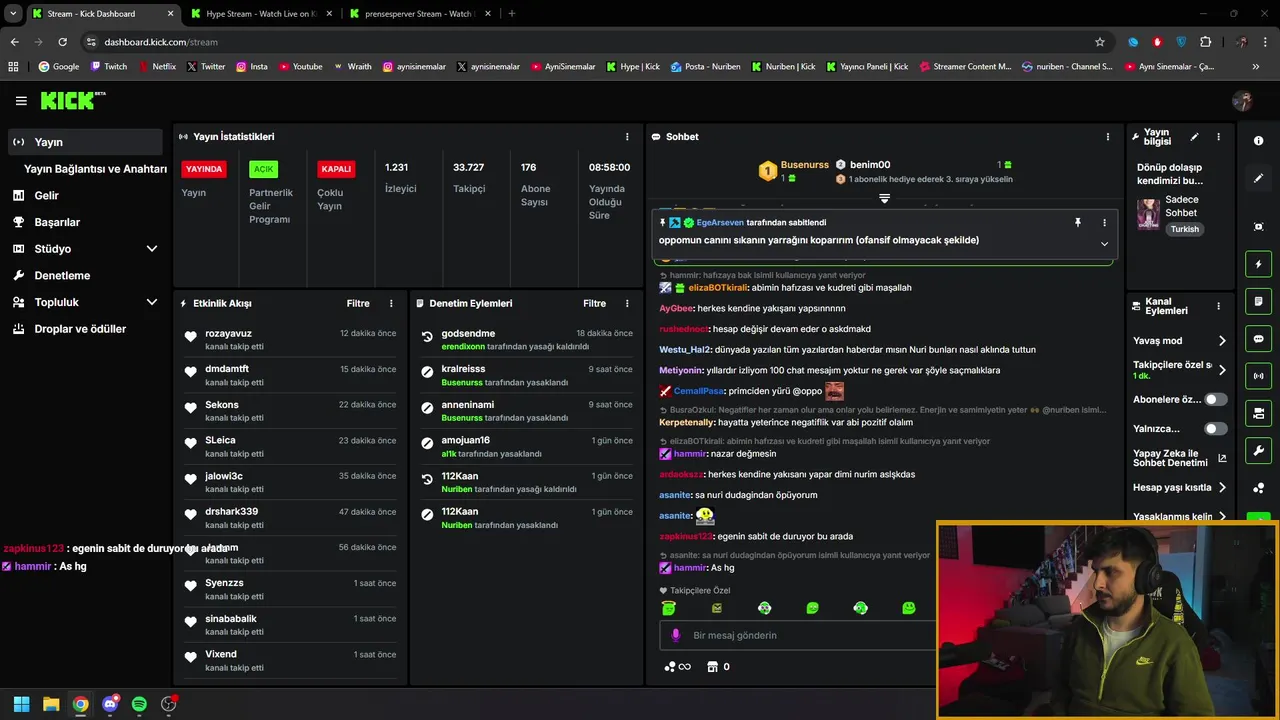Open Spotify from the Windows taskbar

pyautogui.click(x=139, y=704)
